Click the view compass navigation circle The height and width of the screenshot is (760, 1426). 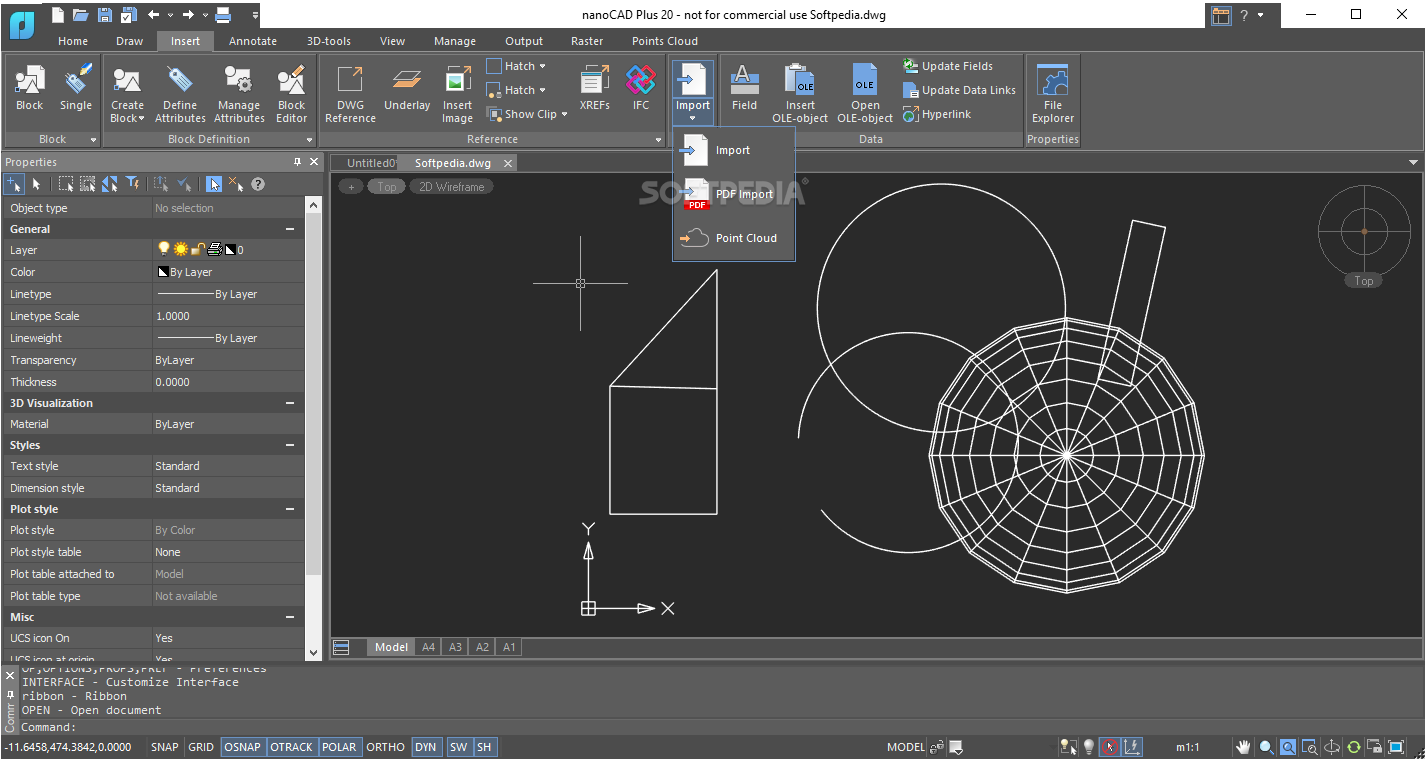1364,231
